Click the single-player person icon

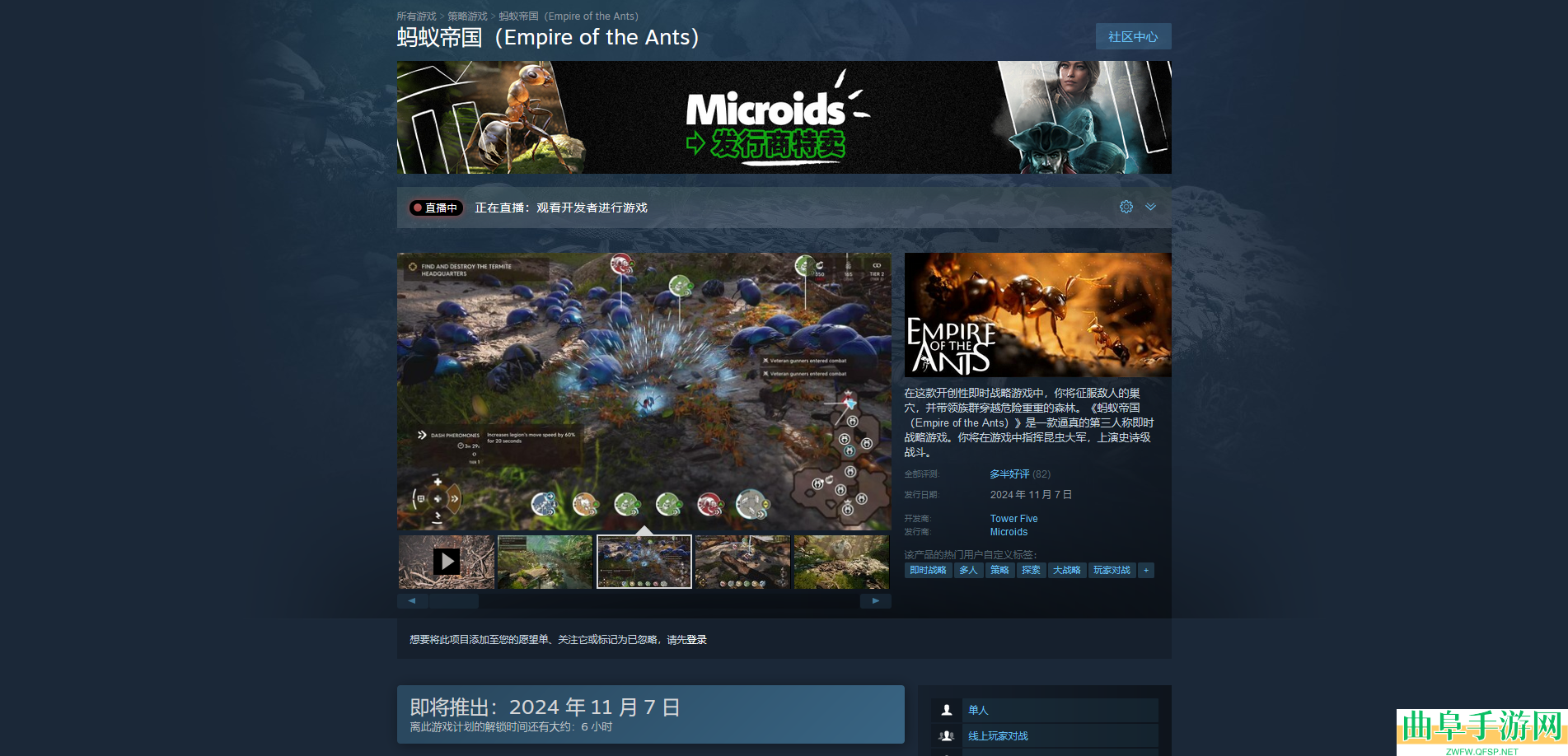[947, 710]
